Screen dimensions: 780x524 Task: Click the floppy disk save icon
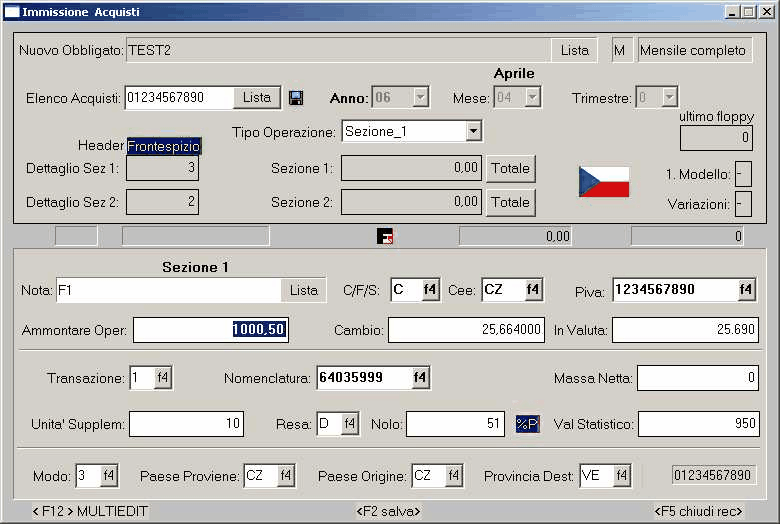pyautogui.click(x=296, y=98)
